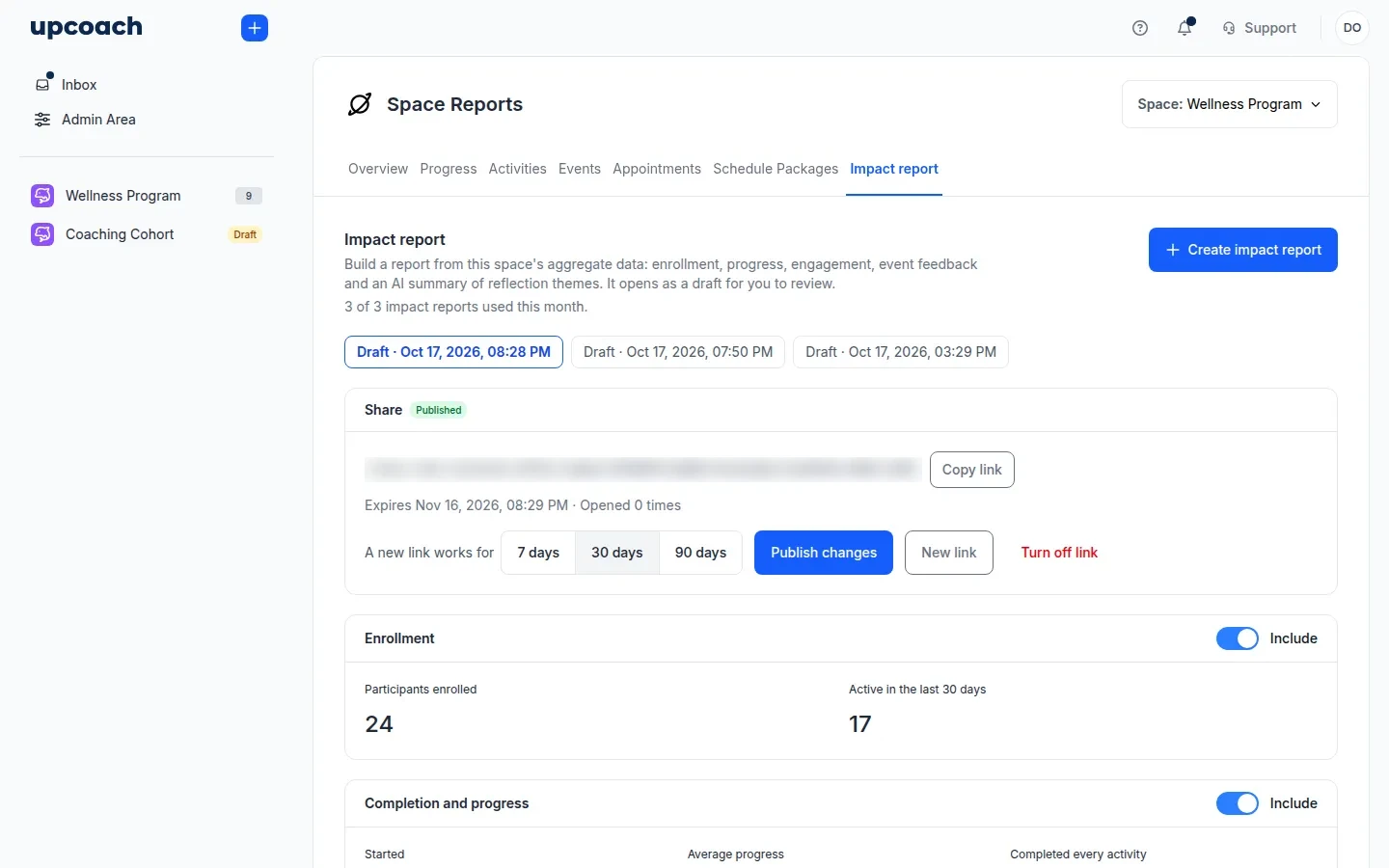Switch to the Progress tab
Screen dimensions: 1389x868
[449, 169]
